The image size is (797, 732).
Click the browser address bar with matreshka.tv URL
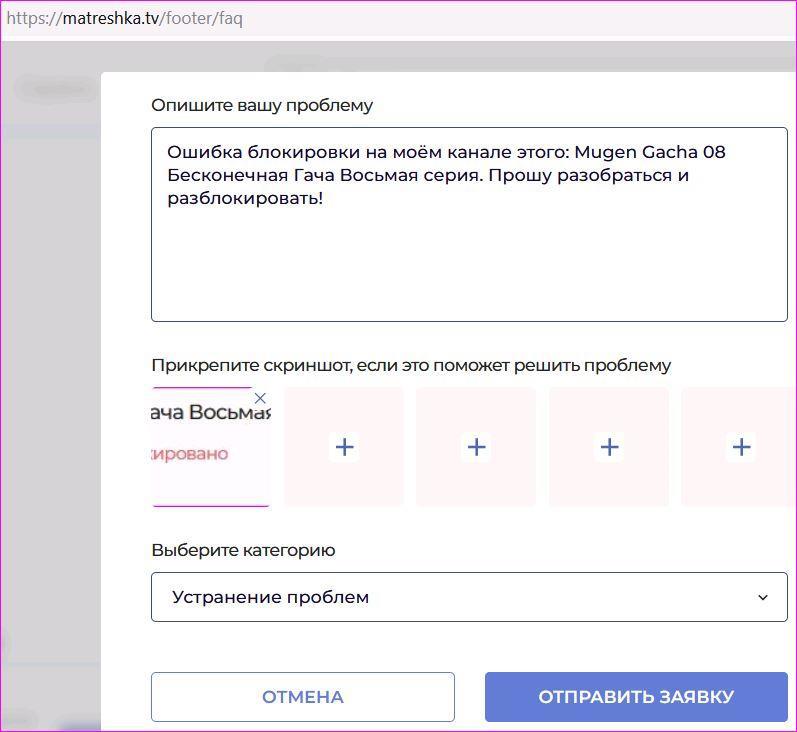400,19
